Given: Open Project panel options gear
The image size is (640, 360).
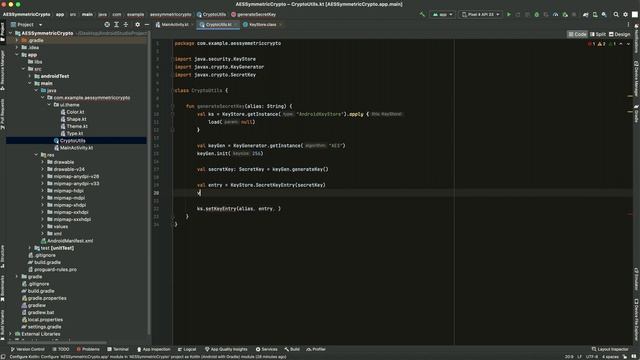Looking at the screenshot, I should pyautogui.click(x=138, y=24).
